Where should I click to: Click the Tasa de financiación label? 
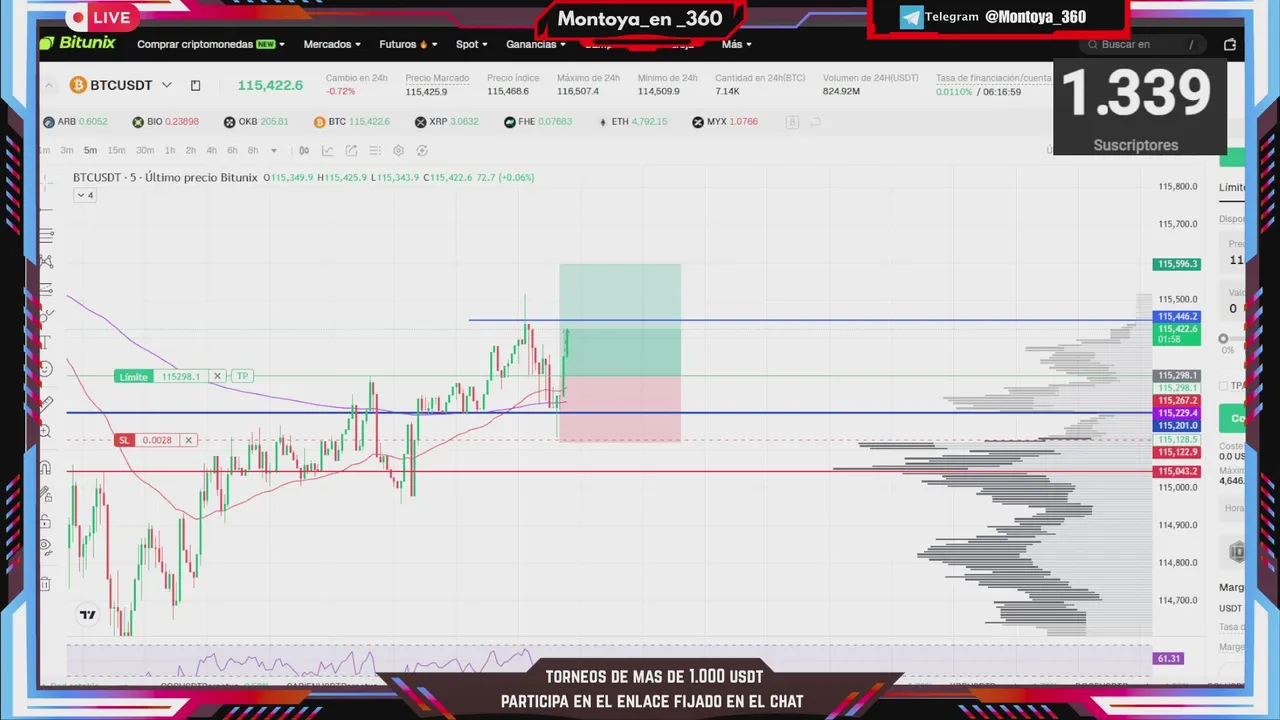pyautogui.click(x=993, y=78)
